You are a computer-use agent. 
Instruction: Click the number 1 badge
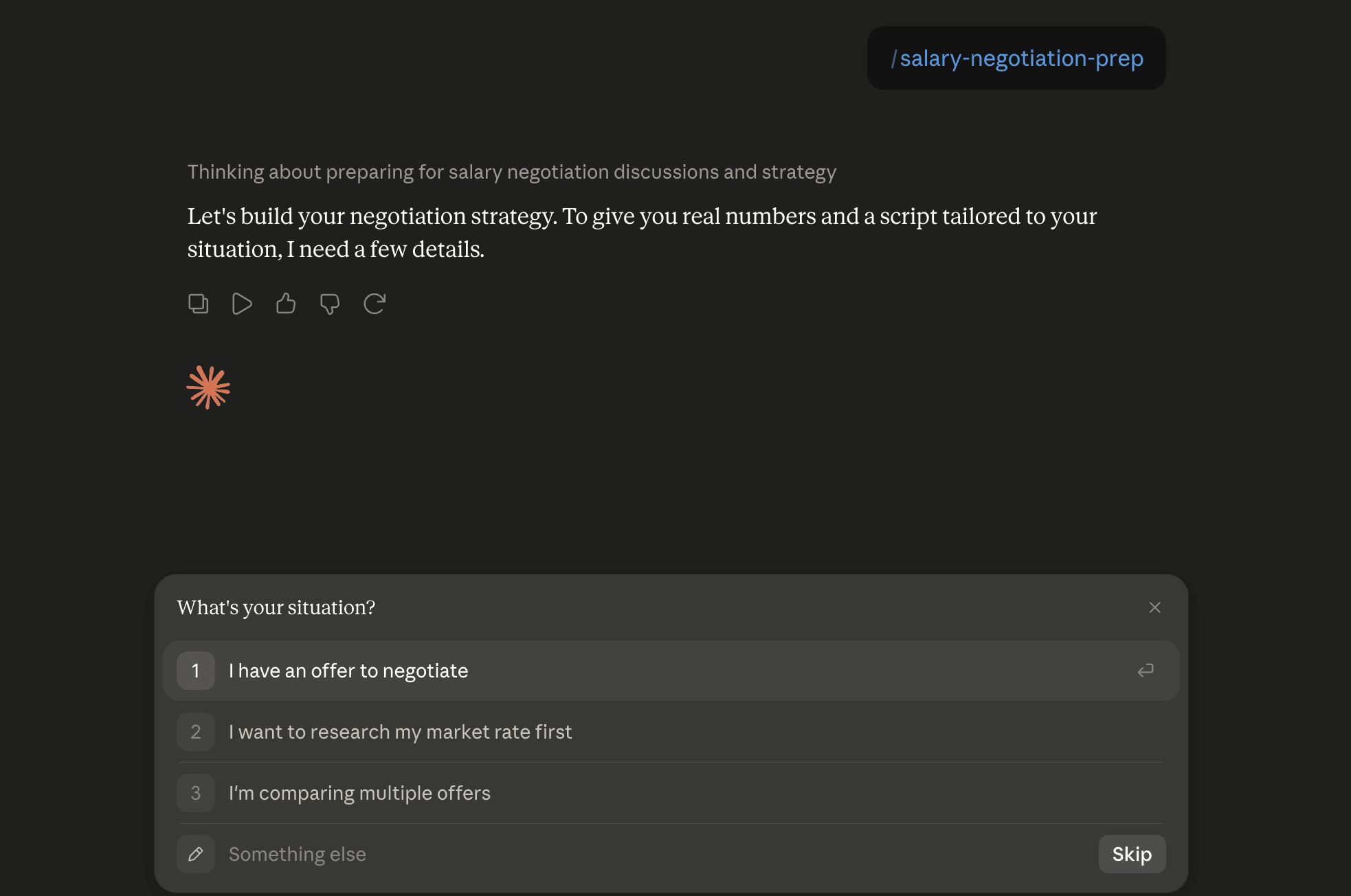[x=196, y=671]
